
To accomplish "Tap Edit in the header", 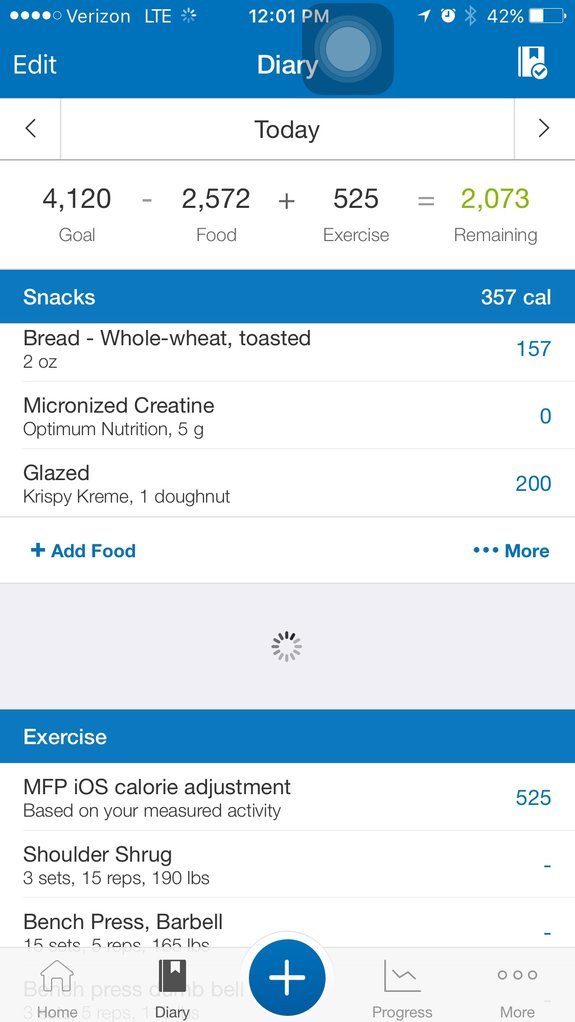I will coord(35,65).
